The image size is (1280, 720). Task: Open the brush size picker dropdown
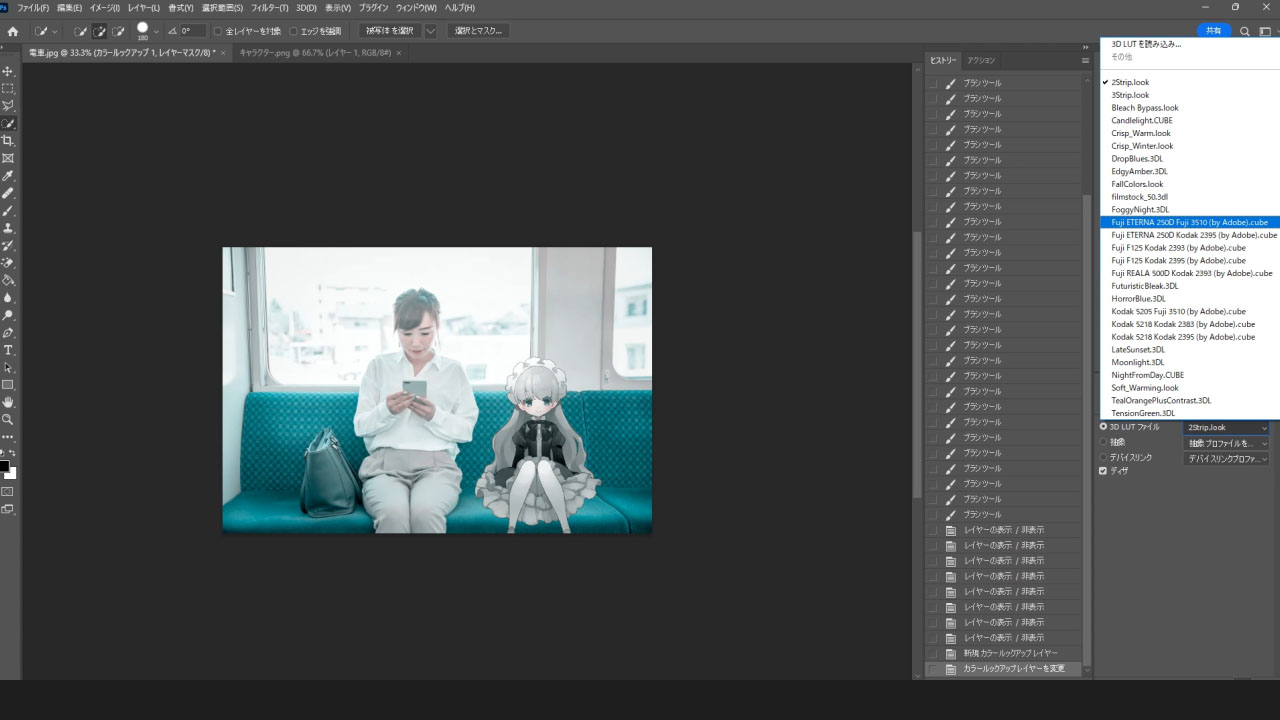click(156, 31)
